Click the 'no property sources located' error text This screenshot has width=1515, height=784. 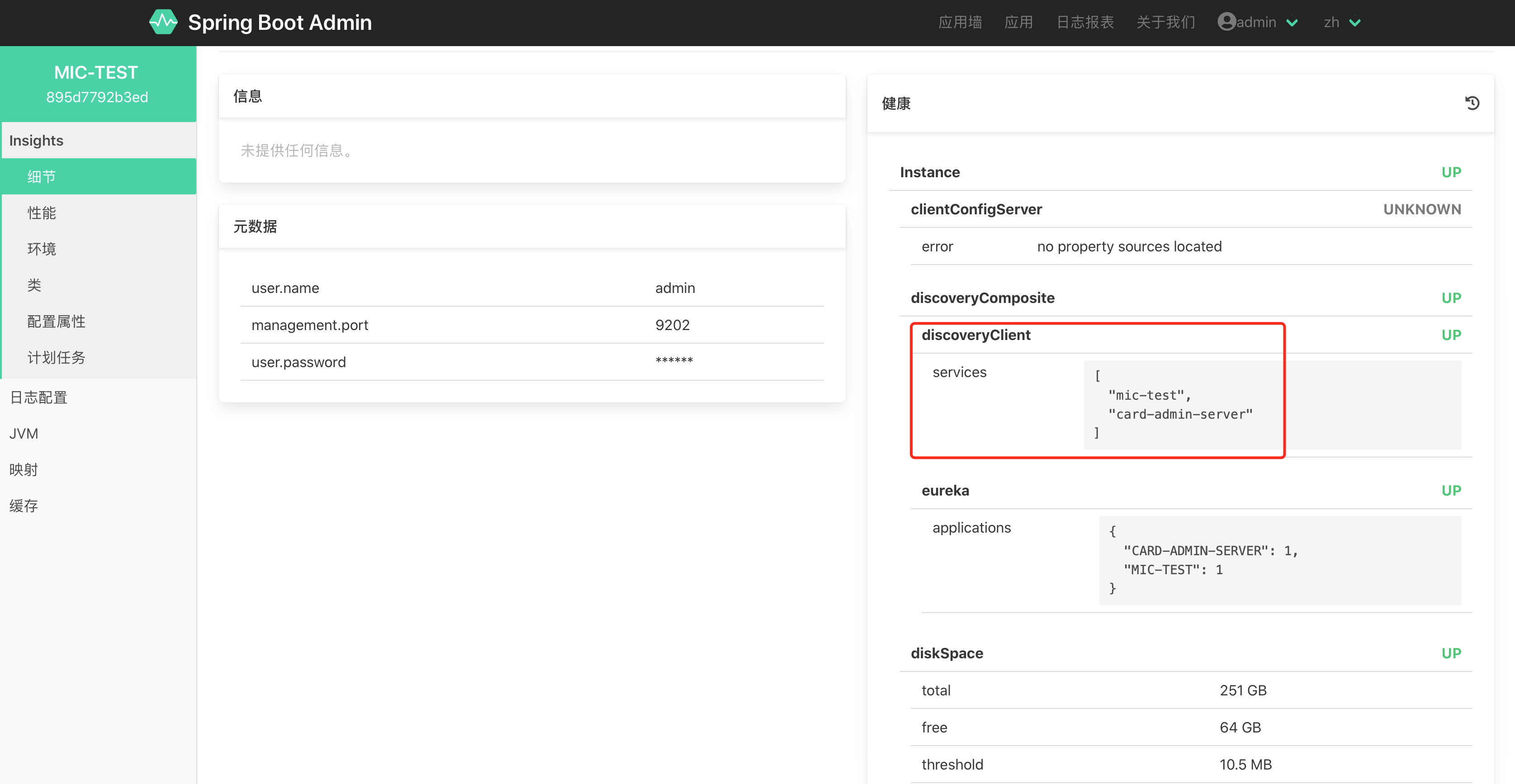pyautogui.click(x=1129, y=246)
